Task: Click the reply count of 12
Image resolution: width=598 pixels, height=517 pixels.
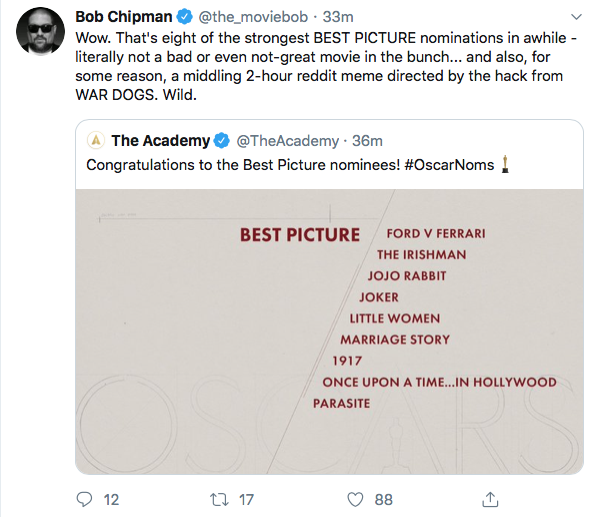Action: tap(111, 499)
